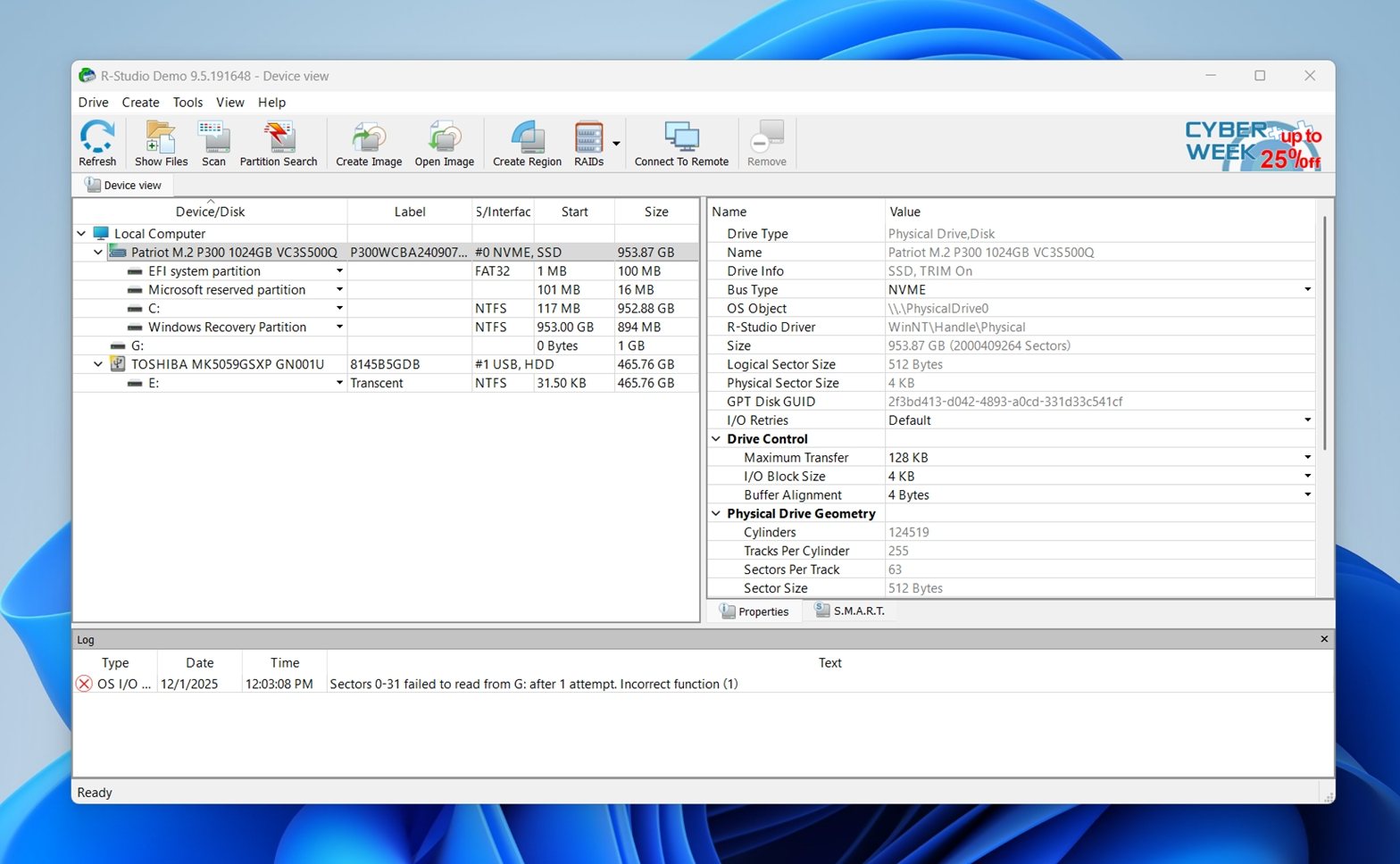The height and width of the screenshot is (864, 1400).
Task: Open the EFI system partition dropdown arrow
Action: (x=339, y=271)
